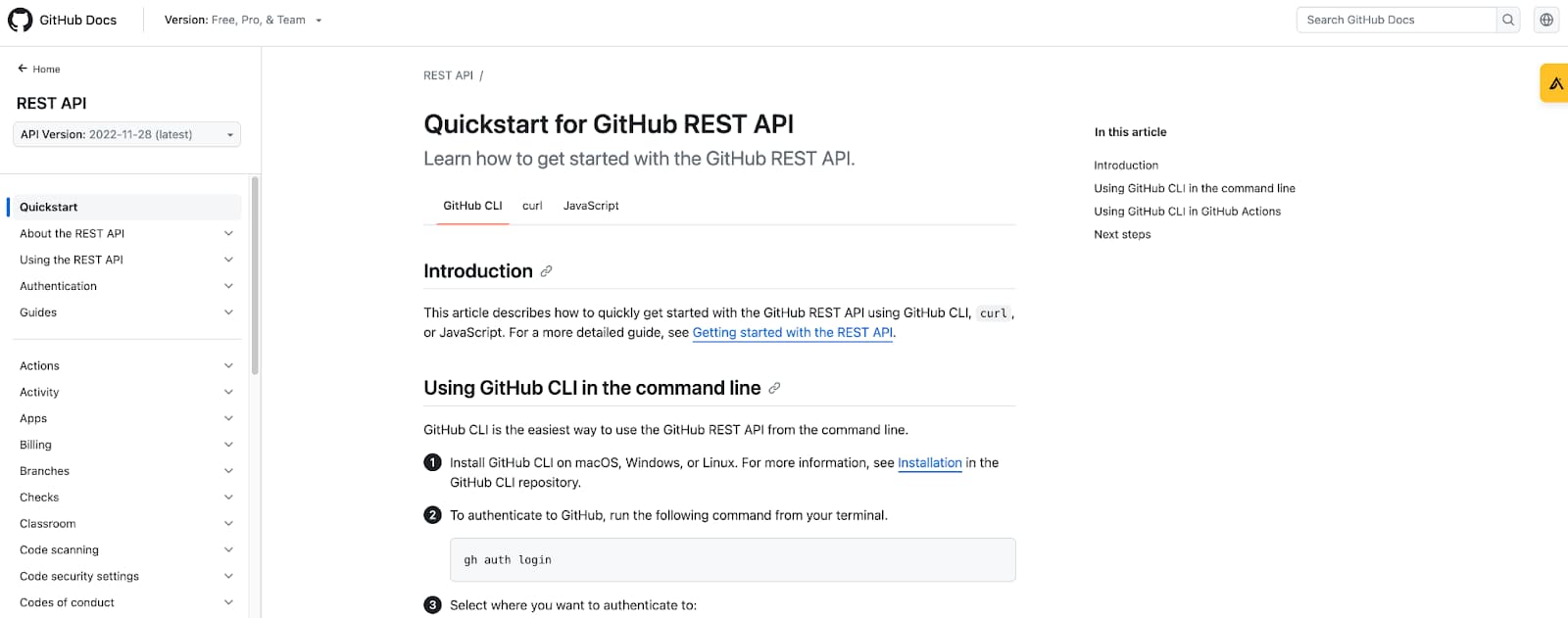Copy anchor link icon next to Introduction
The width and height of the screenshot is (1568, 618).
click(546, 271)
